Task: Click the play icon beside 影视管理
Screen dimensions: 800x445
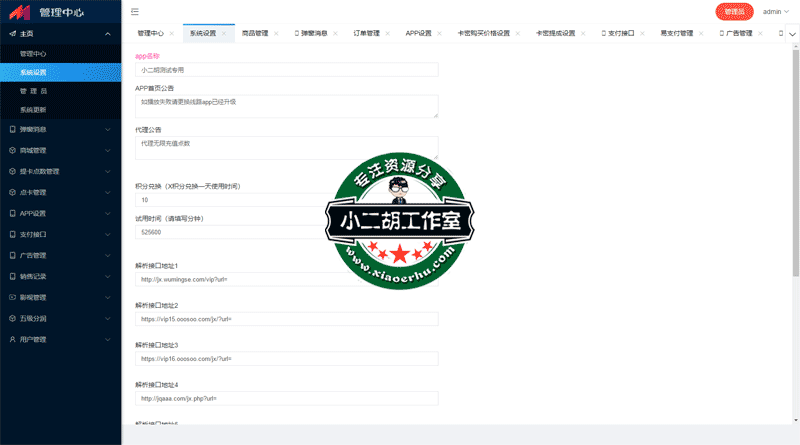Action: [13, 297]
